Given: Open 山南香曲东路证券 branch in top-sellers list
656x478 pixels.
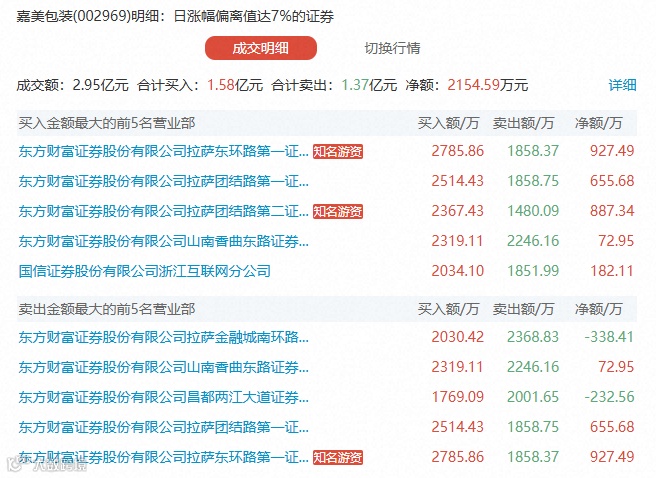Looking at the screenshot, I should point(164,367).
